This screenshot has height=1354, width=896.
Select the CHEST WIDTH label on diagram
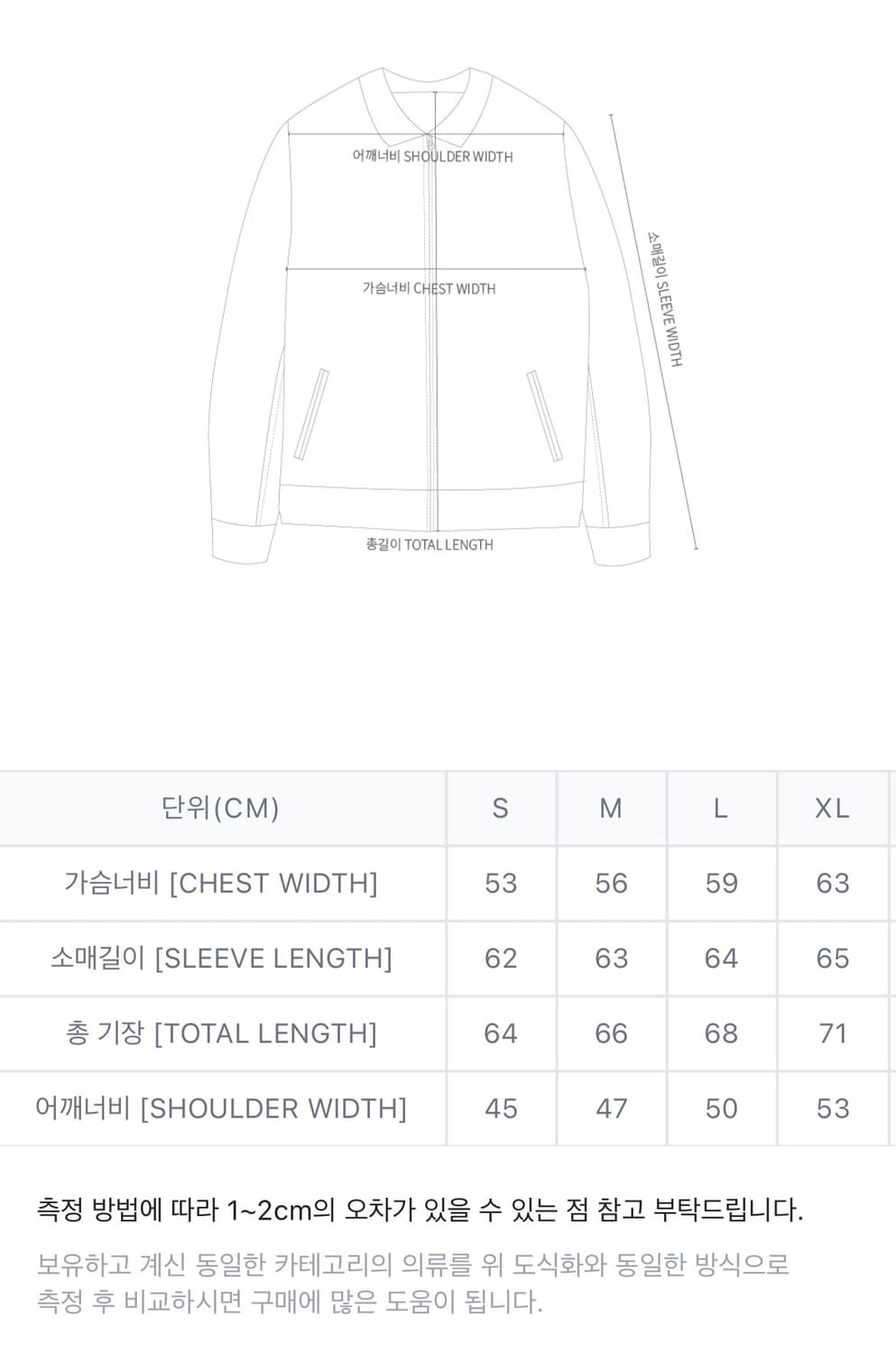point(429,289)
